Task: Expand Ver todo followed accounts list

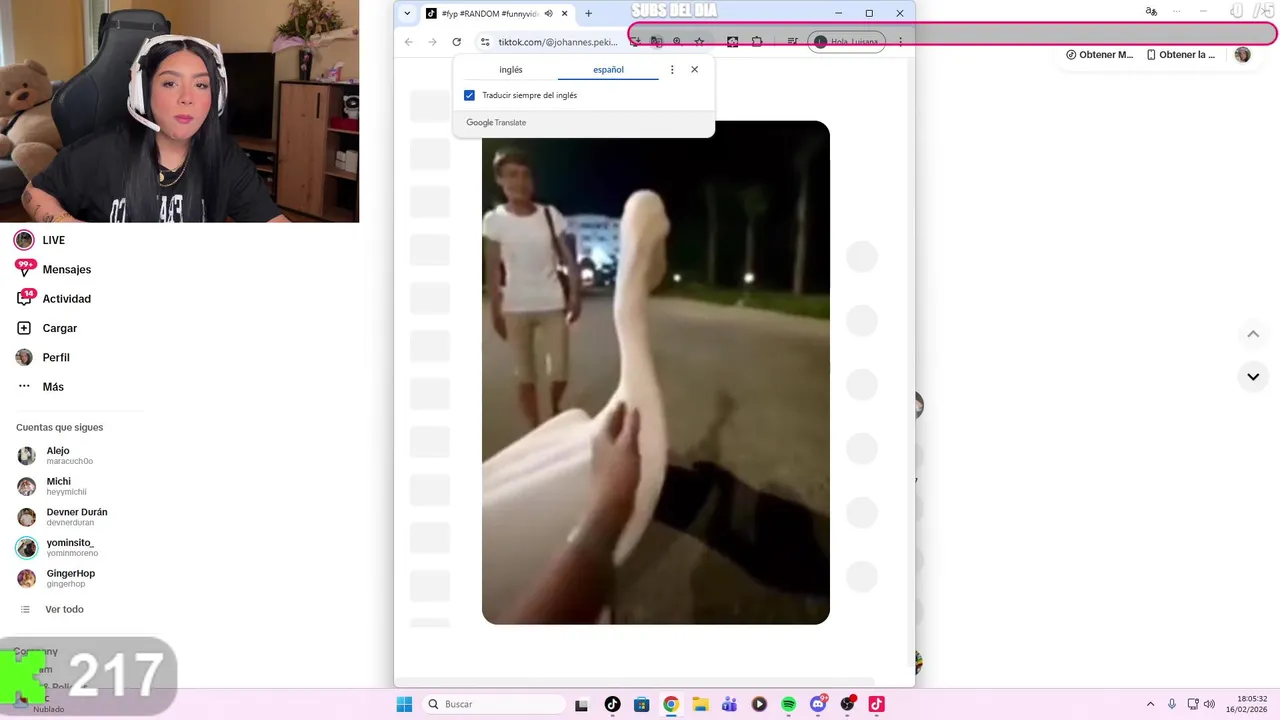Action: pyautogui.click(x=52, y=609)
